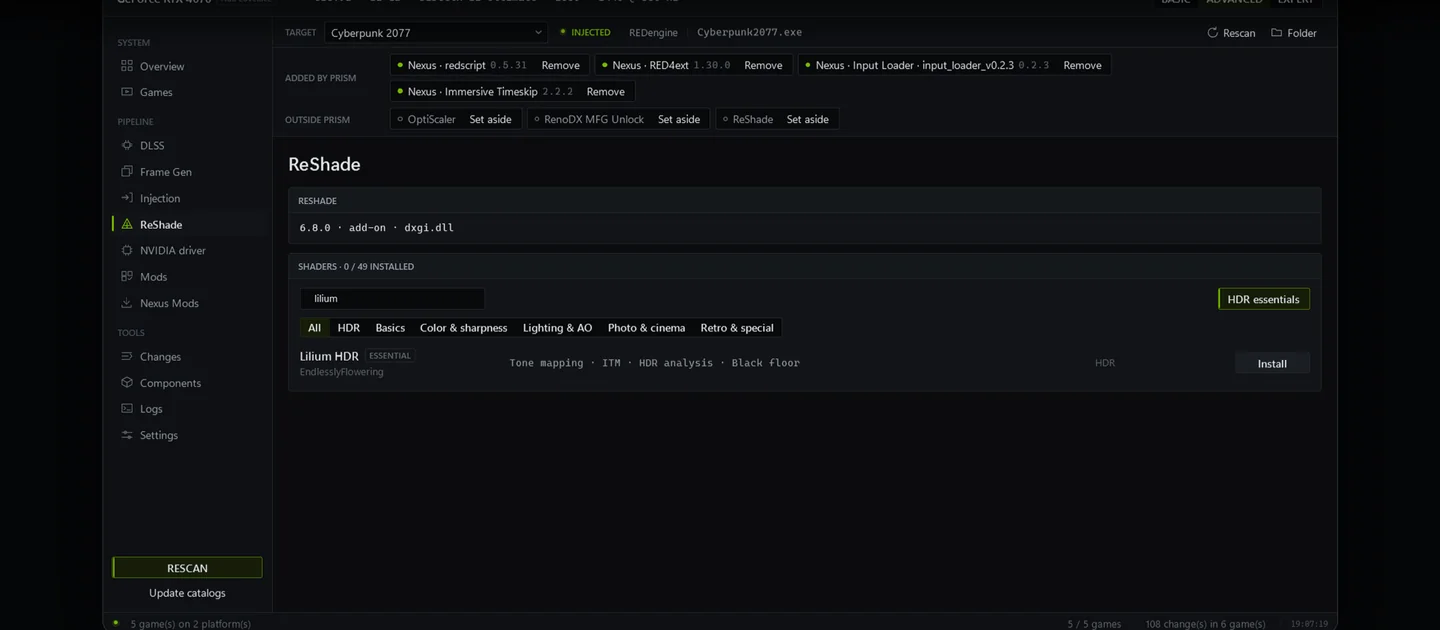Set aside ReShade in Outside Prism row

click(807, 119)
